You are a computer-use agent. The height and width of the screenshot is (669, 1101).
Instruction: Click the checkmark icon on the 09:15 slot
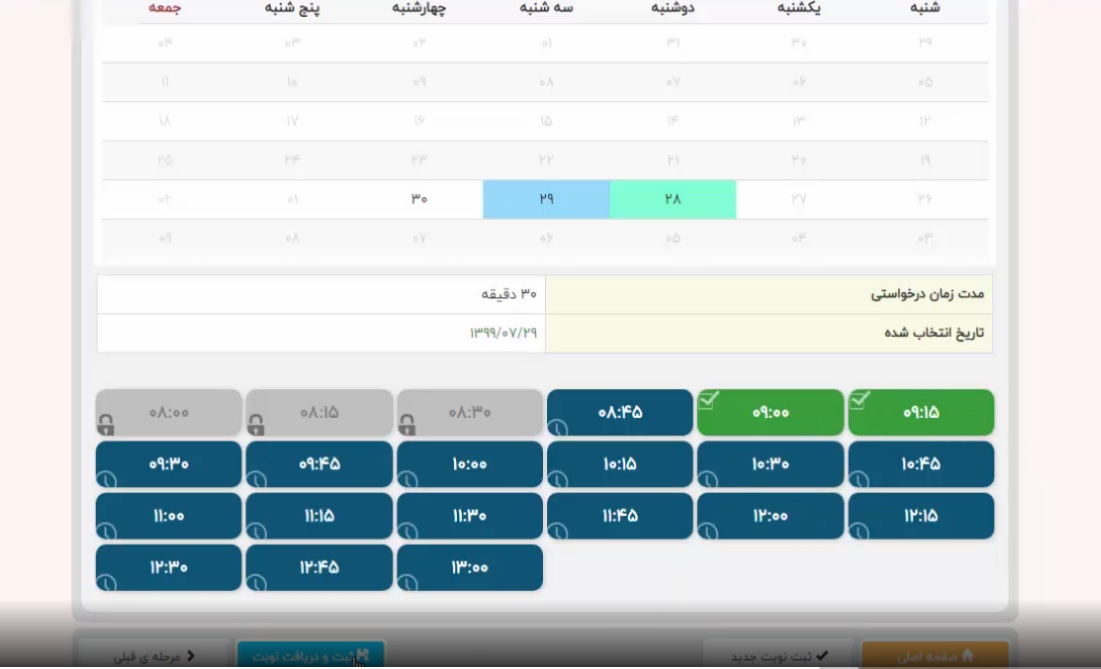[859, 400]
